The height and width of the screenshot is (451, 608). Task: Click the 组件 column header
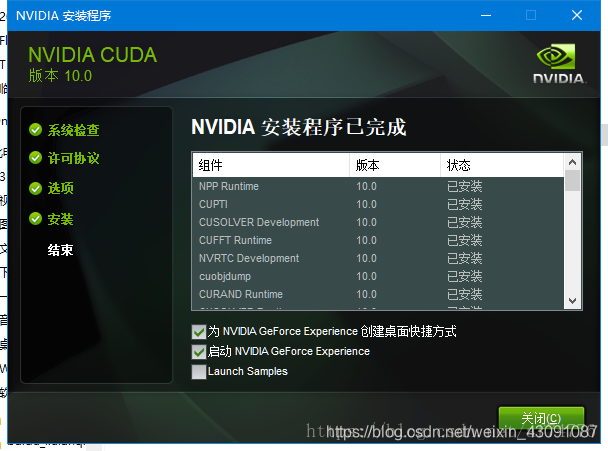click(x=271, y=166)
